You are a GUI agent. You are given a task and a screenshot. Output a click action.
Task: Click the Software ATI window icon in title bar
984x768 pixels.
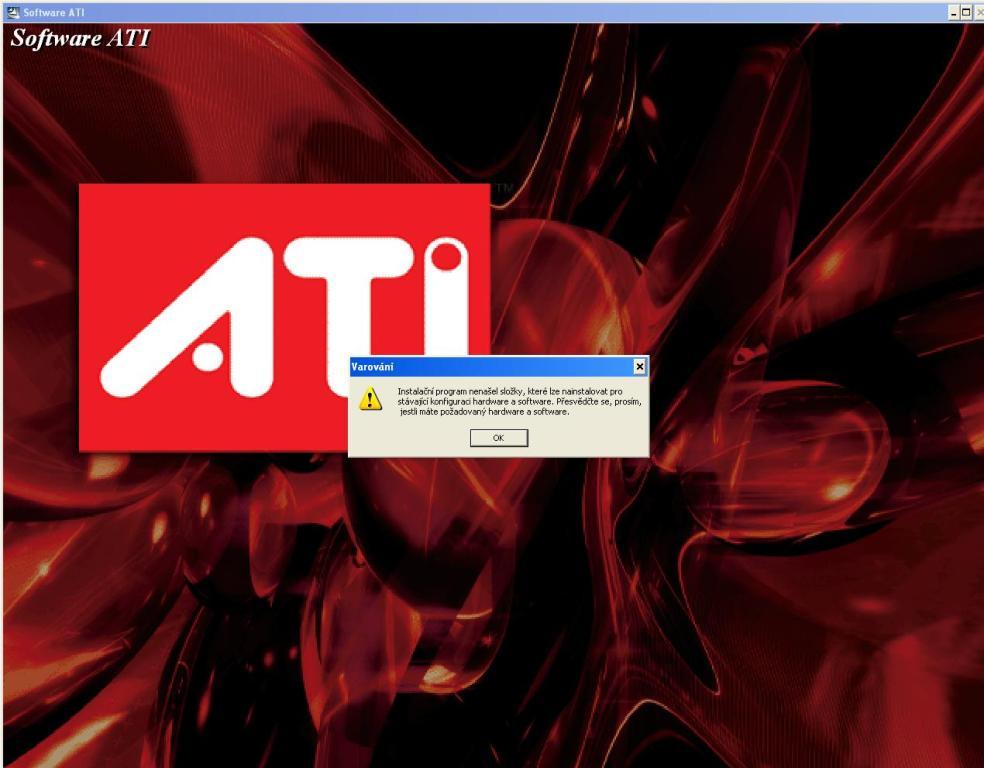12,12
